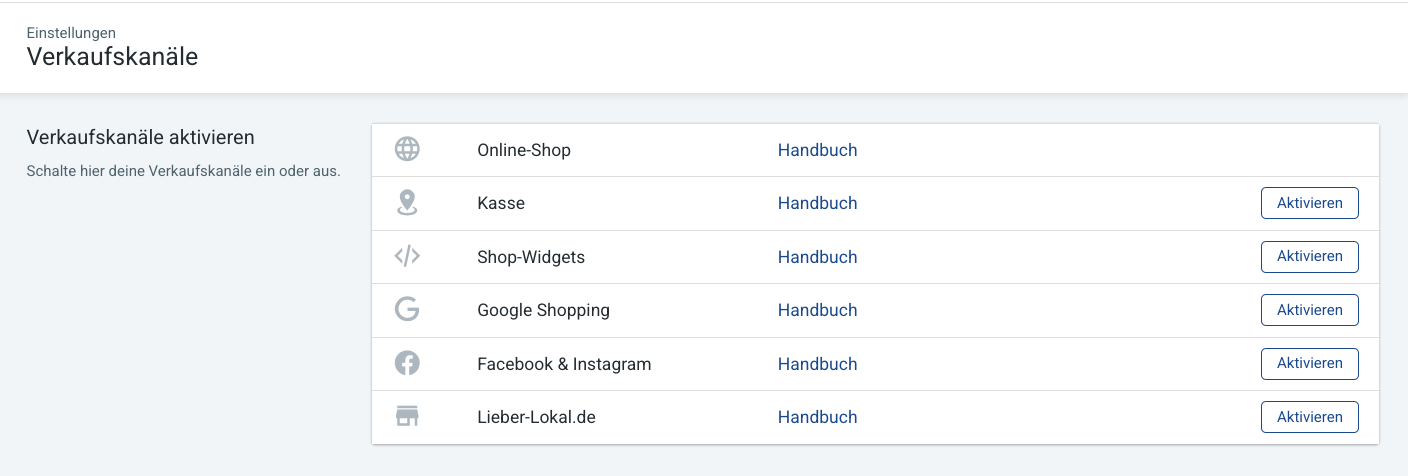Open Handbuch link for Kasse

(818, 203)
